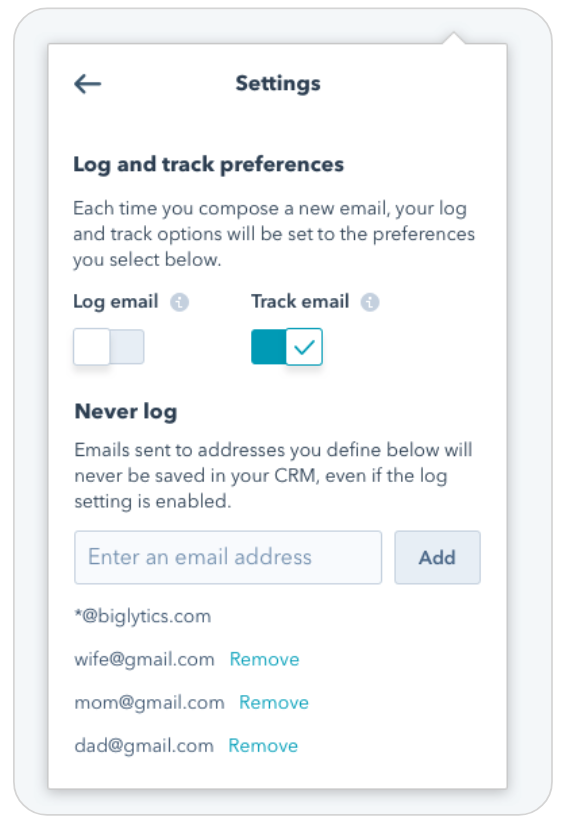Viewport: 564px width, 823px height.
Task: Open the Log email info tooltip icon
Action: (179, 302)
